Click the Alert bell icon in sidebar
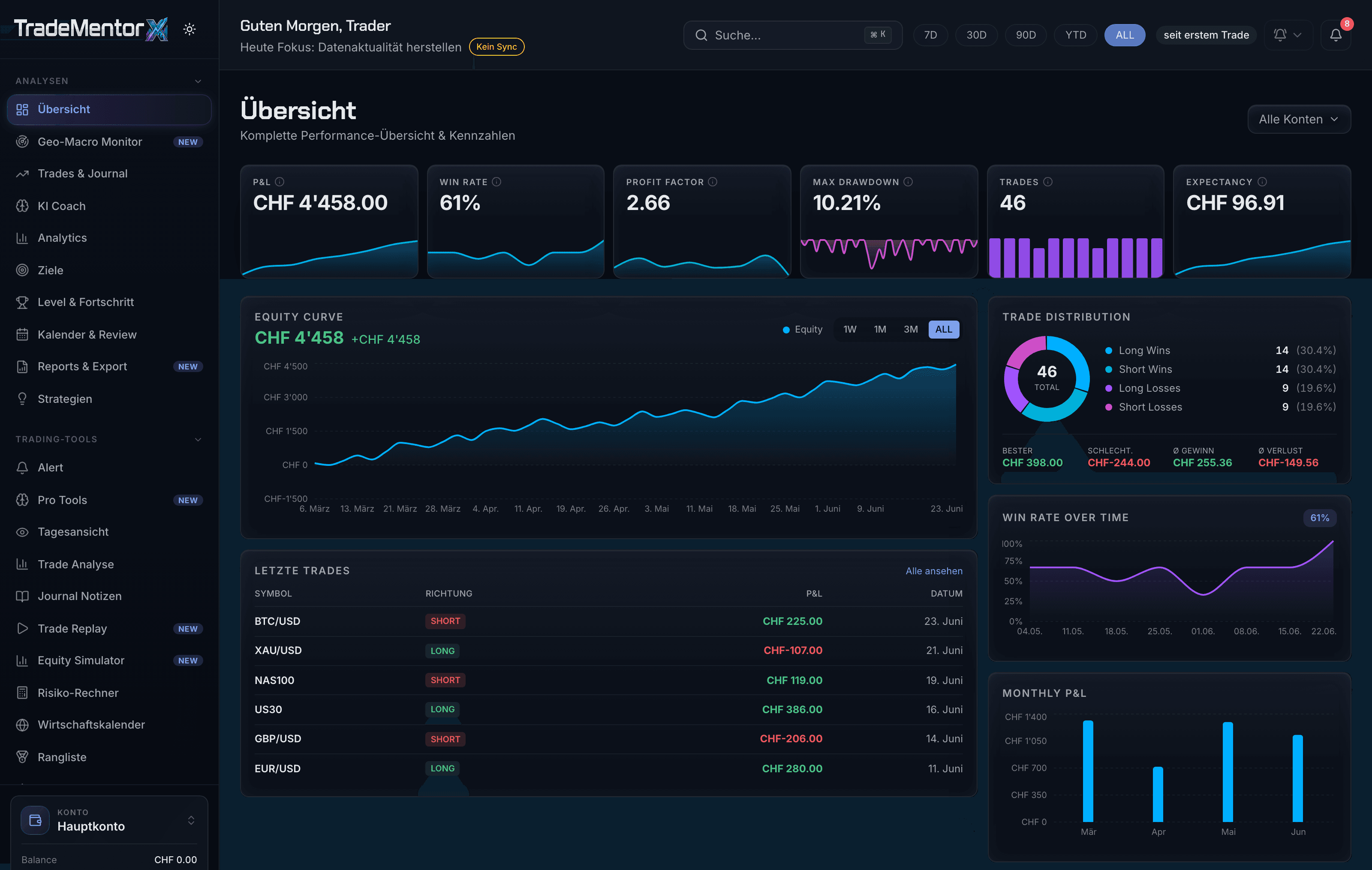The image size is (1372, 870). (x=22, y=468)
